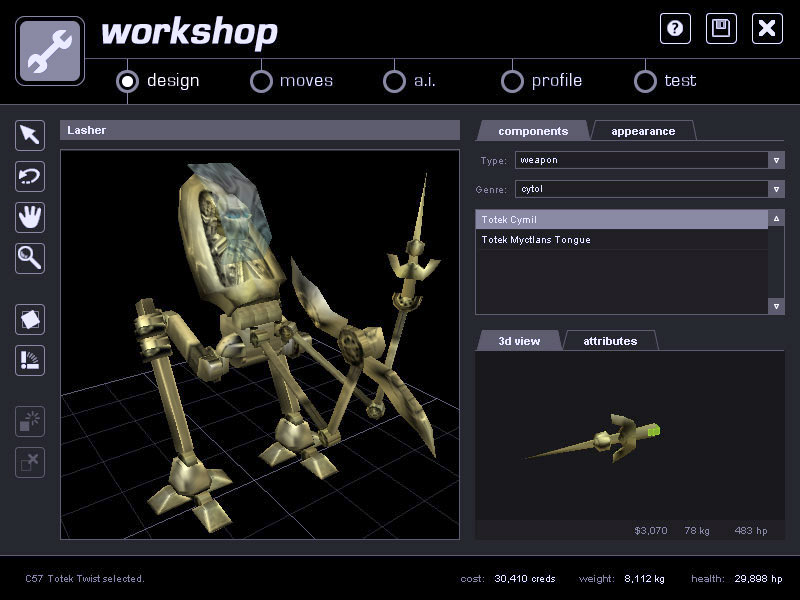Select Totek Cymil in the component list

pyautogui.click(x=621, y=219)
